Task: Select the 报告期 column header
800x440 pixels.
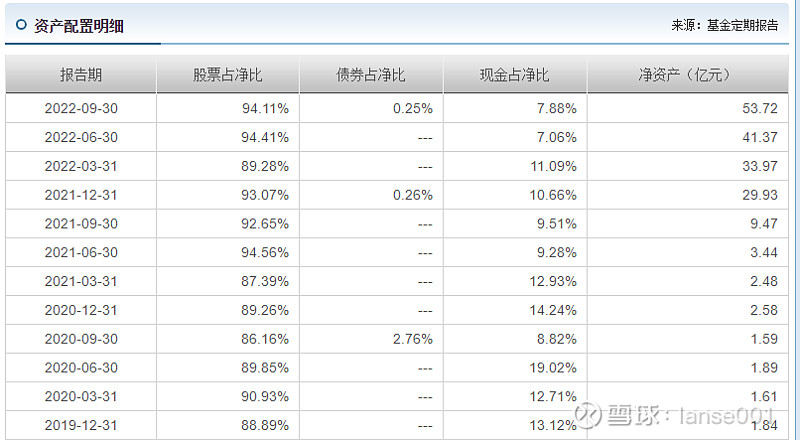Action: point(81,75)
